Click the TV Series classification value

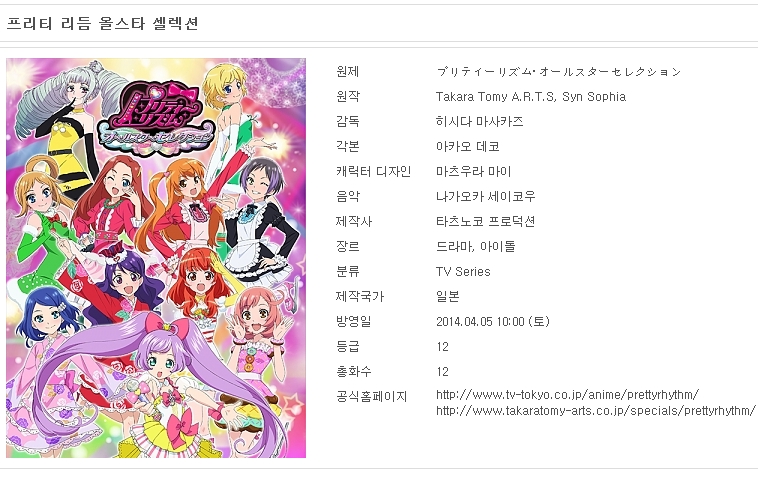463,272
